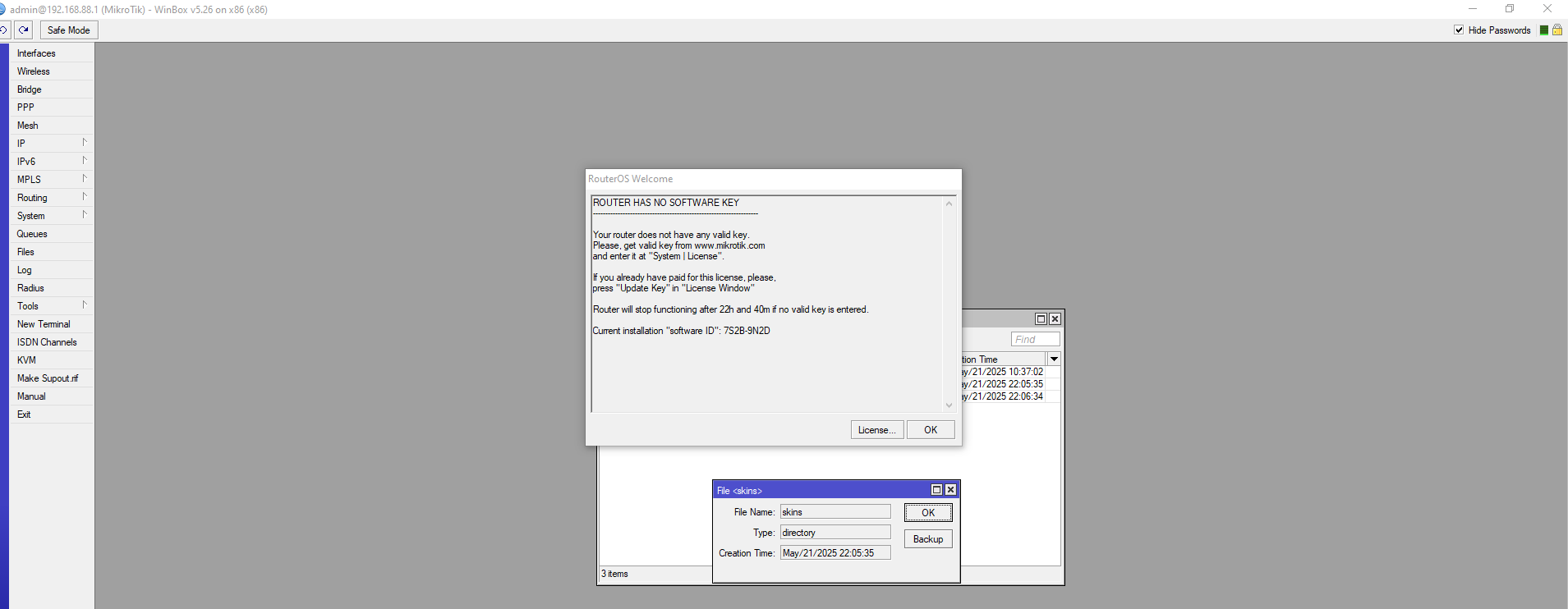Restore down the WinBox window

[x=1510, y=9]
